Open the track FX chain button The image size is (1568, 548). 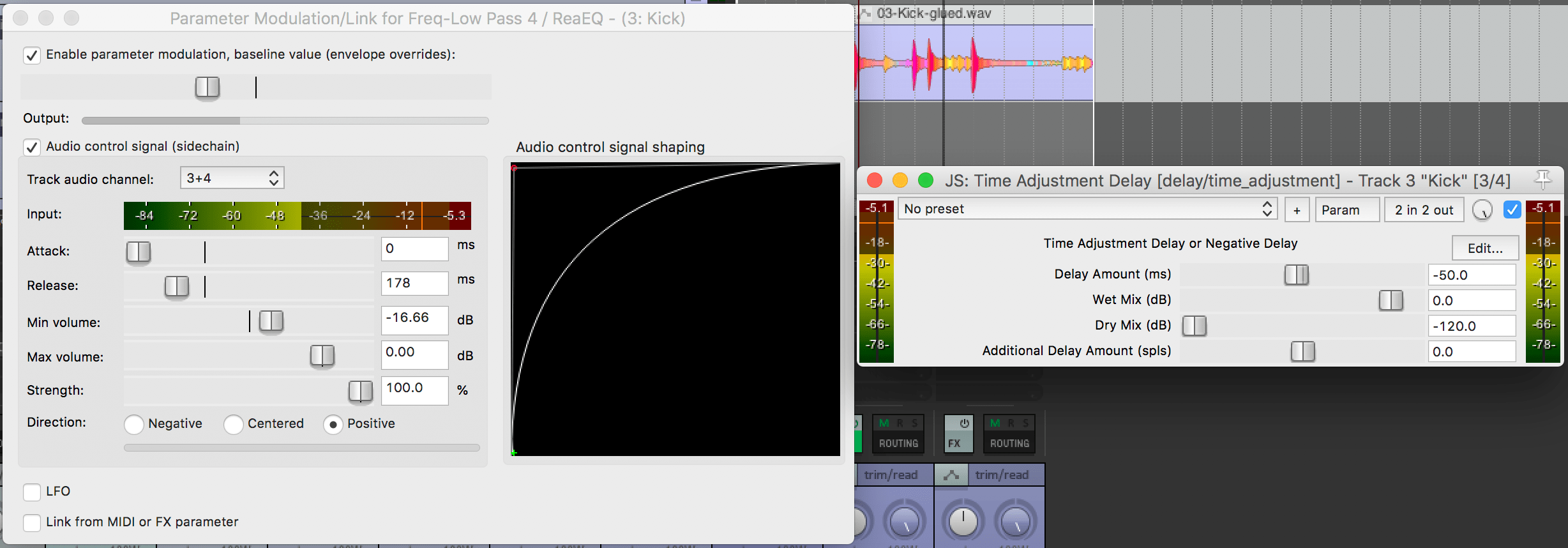(x=954, y=443)
